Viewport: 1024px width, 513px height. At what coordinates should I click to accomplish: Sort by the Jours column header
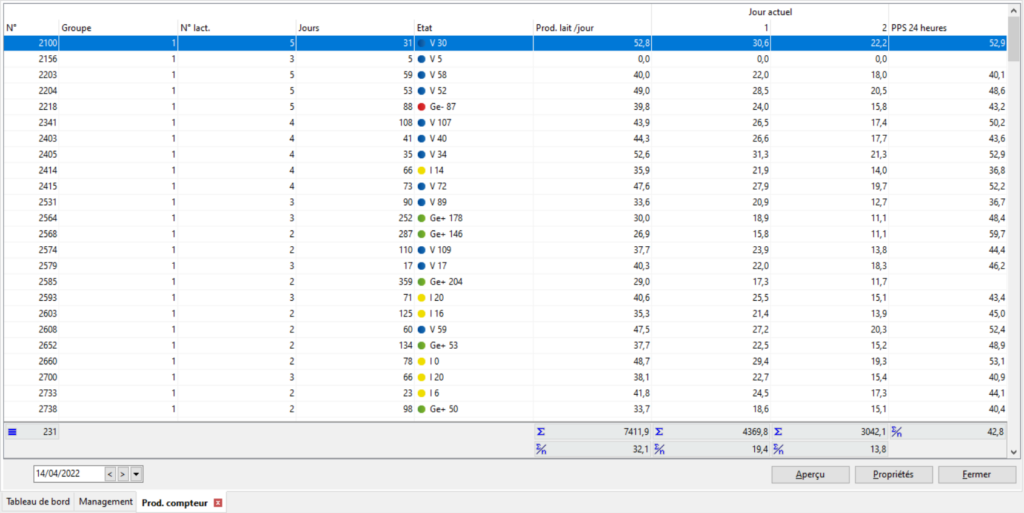pyautogui.click(x=354, y=28)
